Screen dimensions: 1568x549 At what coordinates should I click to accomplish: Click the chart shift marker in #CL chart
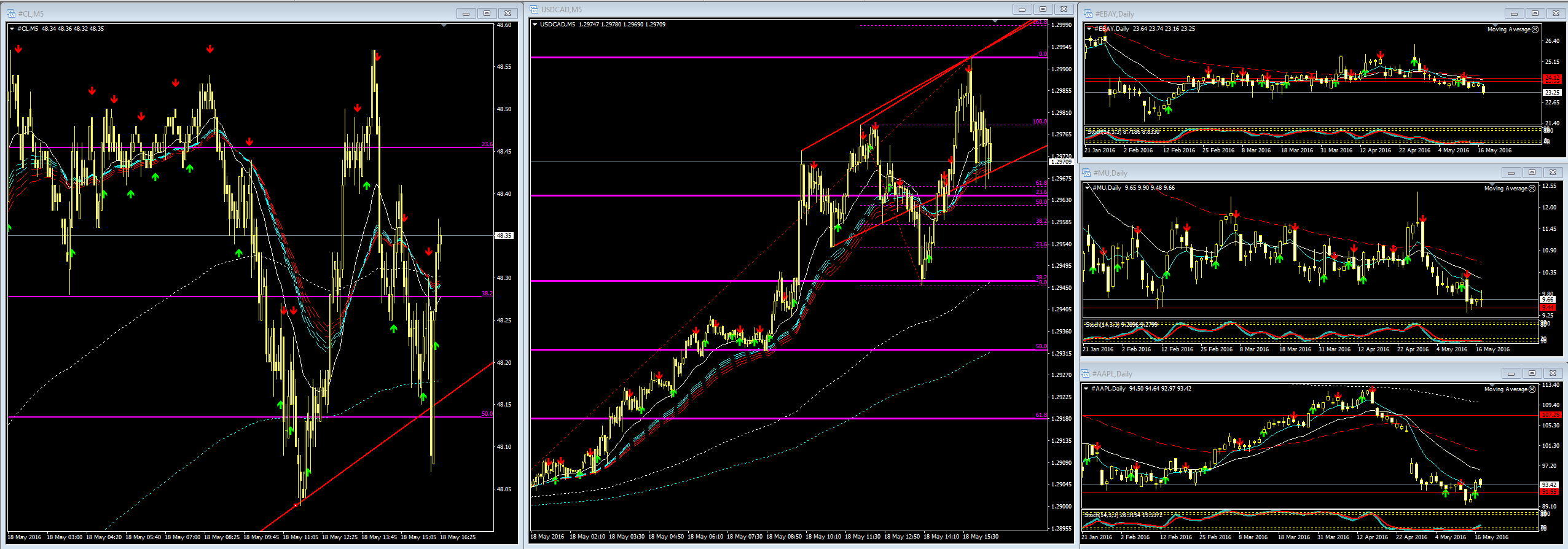[444, 26]
